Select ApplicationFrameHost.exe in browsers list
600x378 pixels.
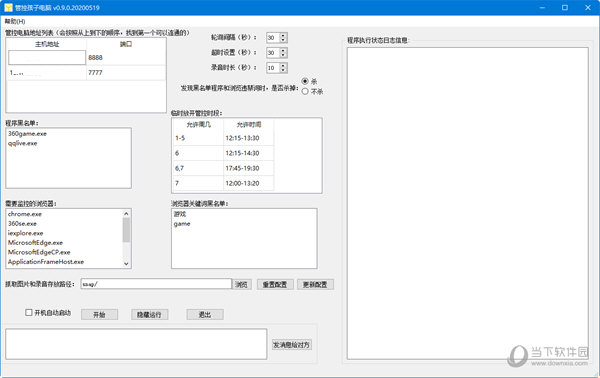point(46,262)
